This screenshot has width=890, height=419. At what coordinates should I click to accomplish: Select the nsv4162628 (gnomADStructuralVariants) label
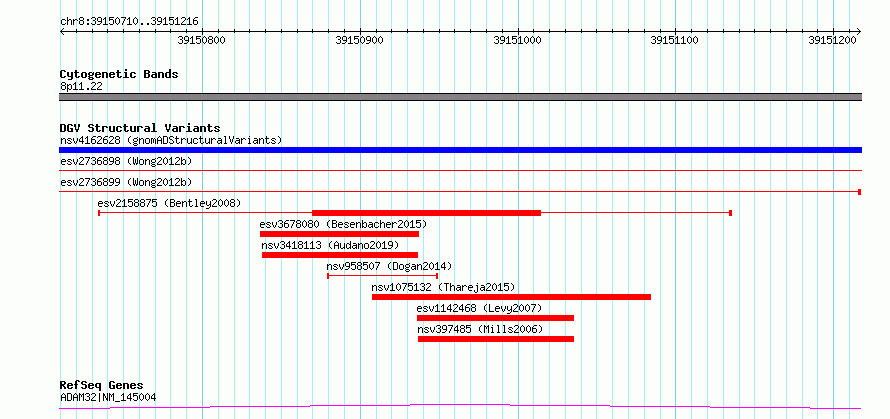[171, 140]
